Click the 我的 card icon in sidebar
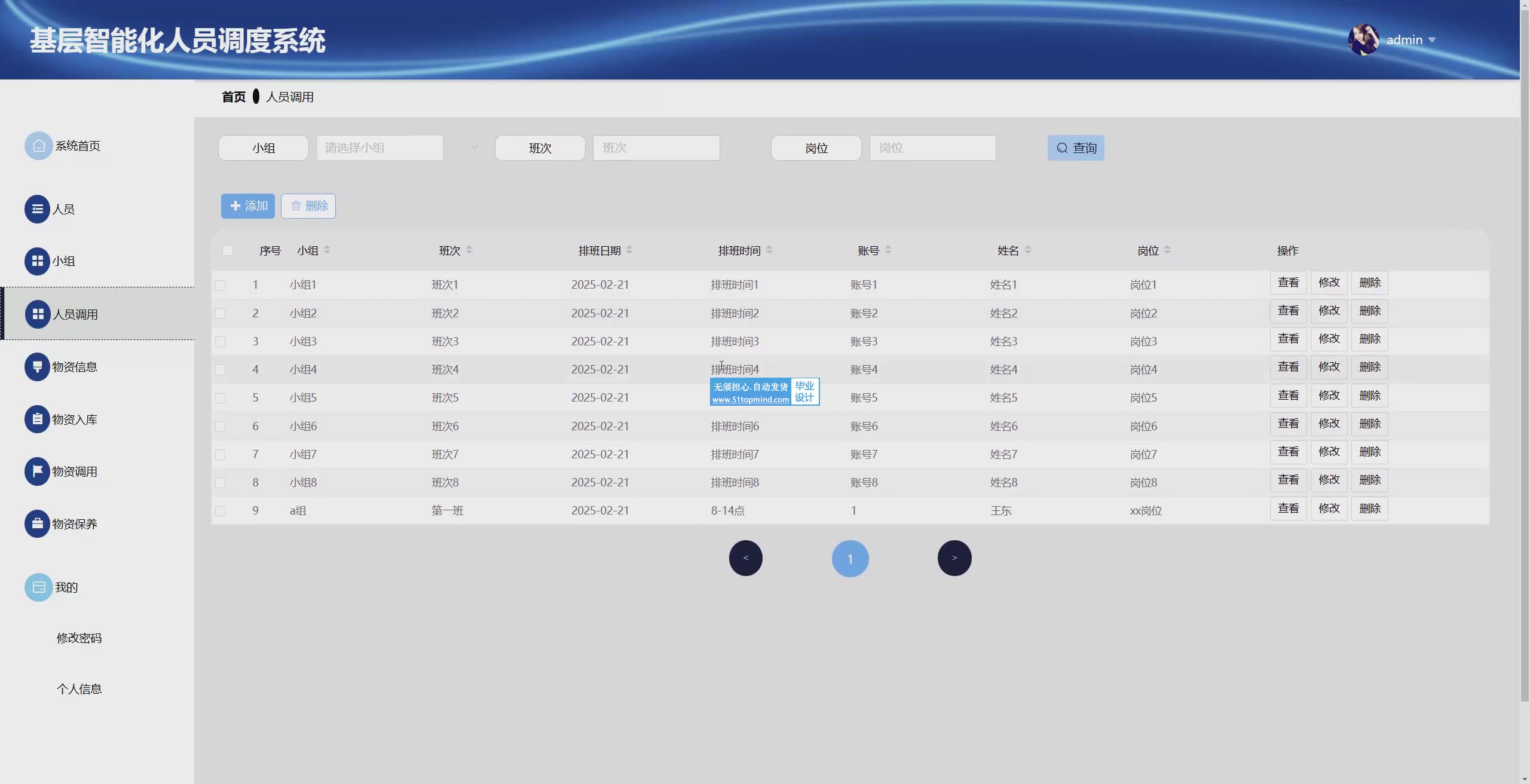Screen dimensions: 1530x784 [x=38, y=587]
